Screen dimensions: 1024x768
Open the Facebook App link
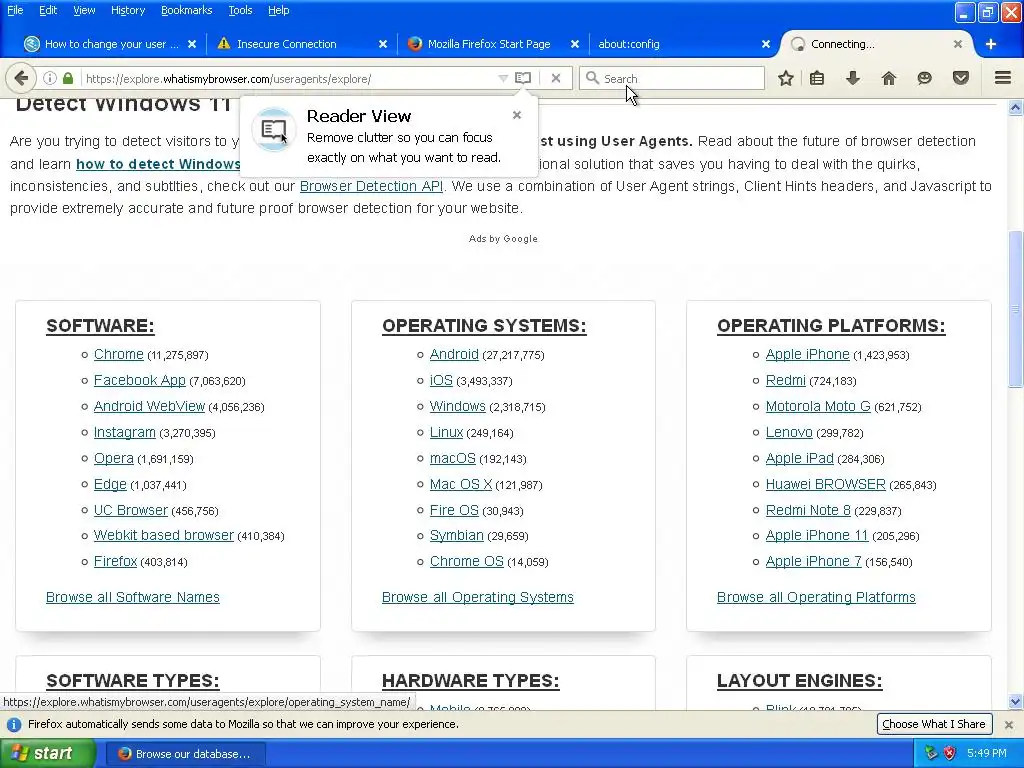tap(139, 380)
